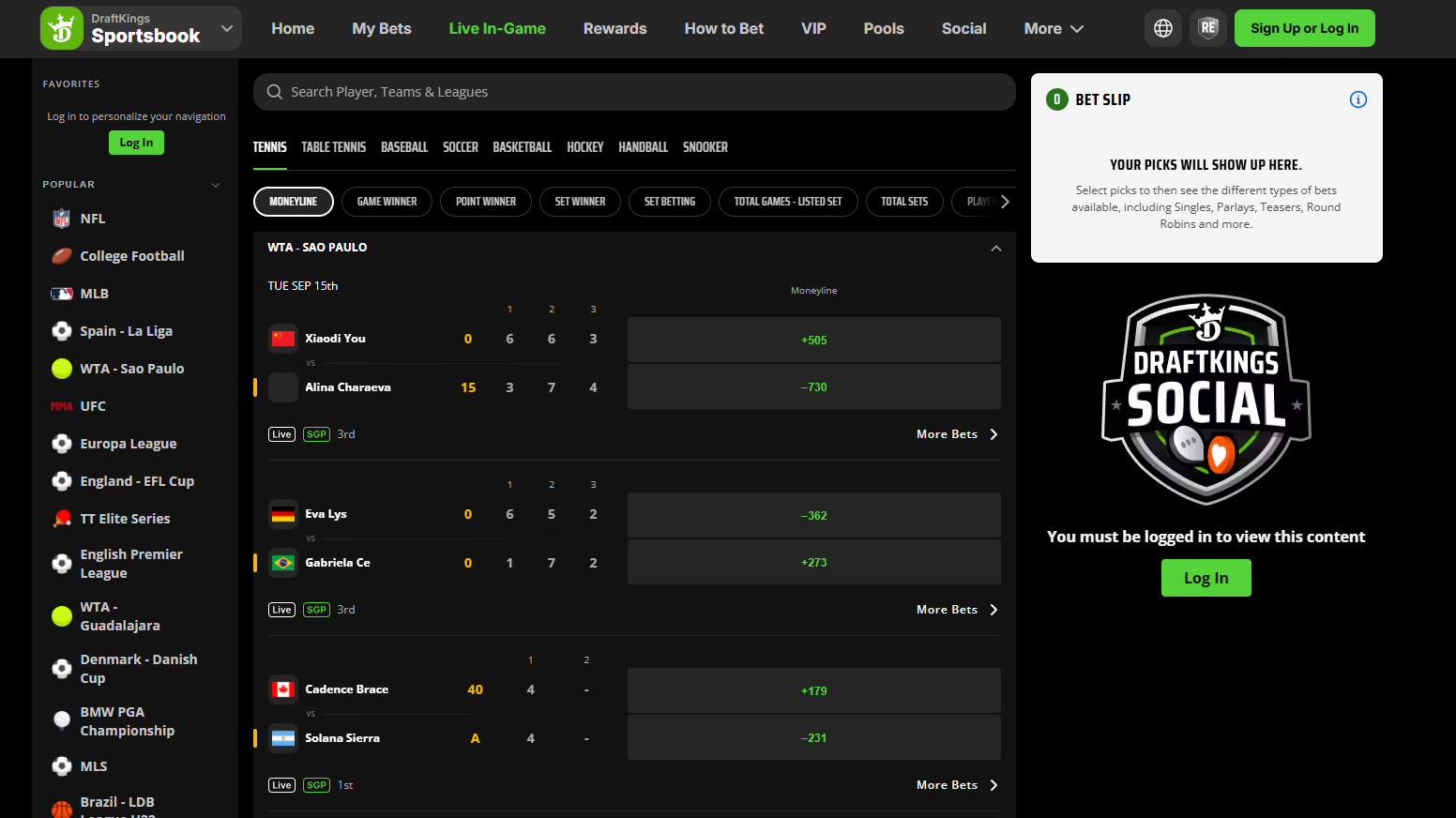The height and width of the screenshot is (818, 1456).
Task: Show more market filters with the arrow
Action: coord(1005,202)
